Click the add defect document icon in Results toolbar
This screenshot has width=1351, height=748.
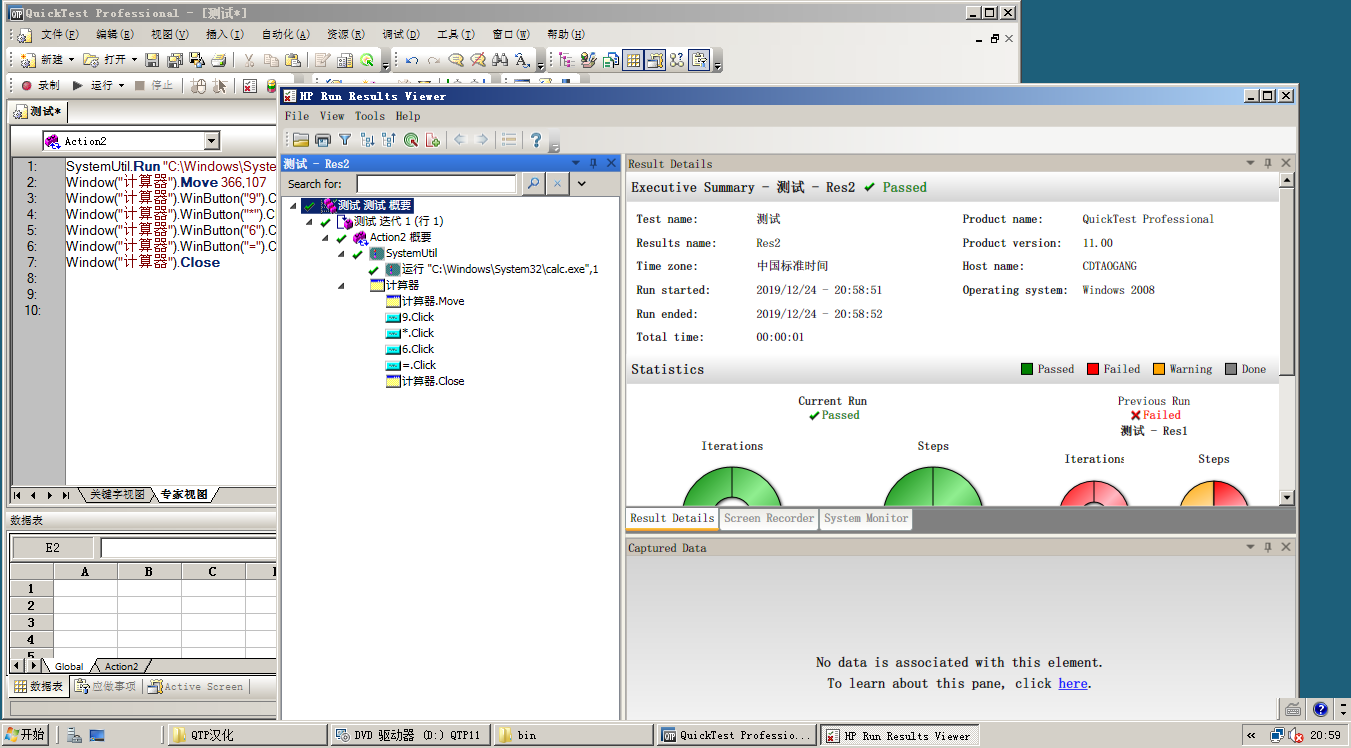[433, 140]
